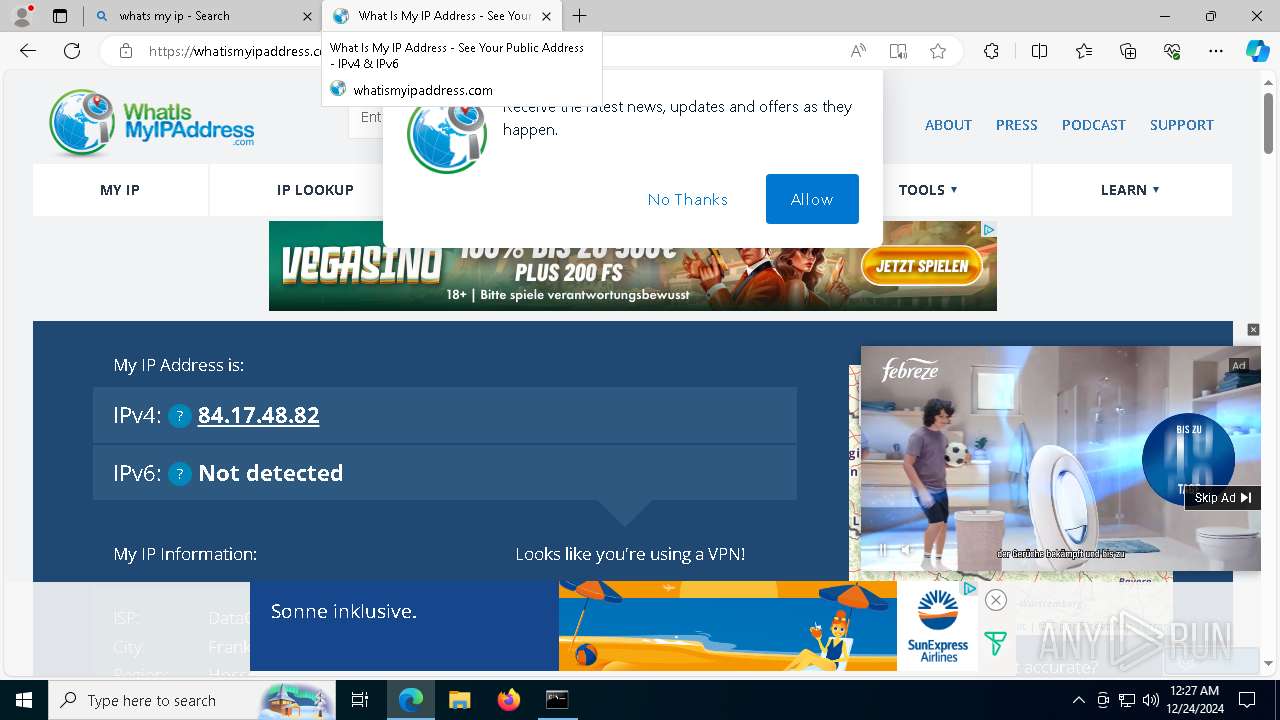Dismiss the SunExpress banner ad
This screenshot has width=1280, height=720.
[995, 600]
